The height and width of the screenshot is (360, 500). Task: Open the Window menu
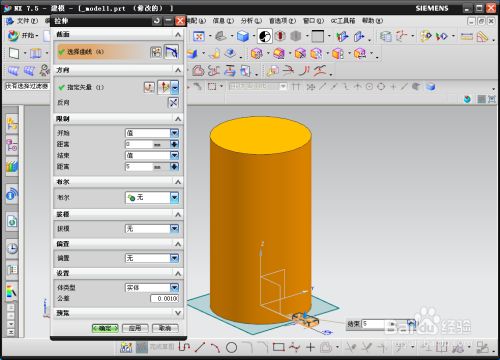click(313, 21)
